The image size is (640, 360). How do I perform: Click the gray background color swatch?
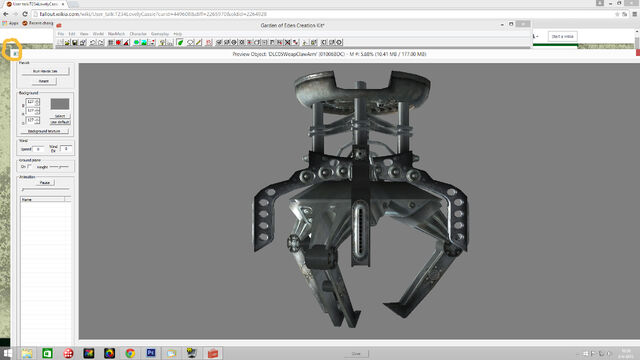click(x=60, y=104)
